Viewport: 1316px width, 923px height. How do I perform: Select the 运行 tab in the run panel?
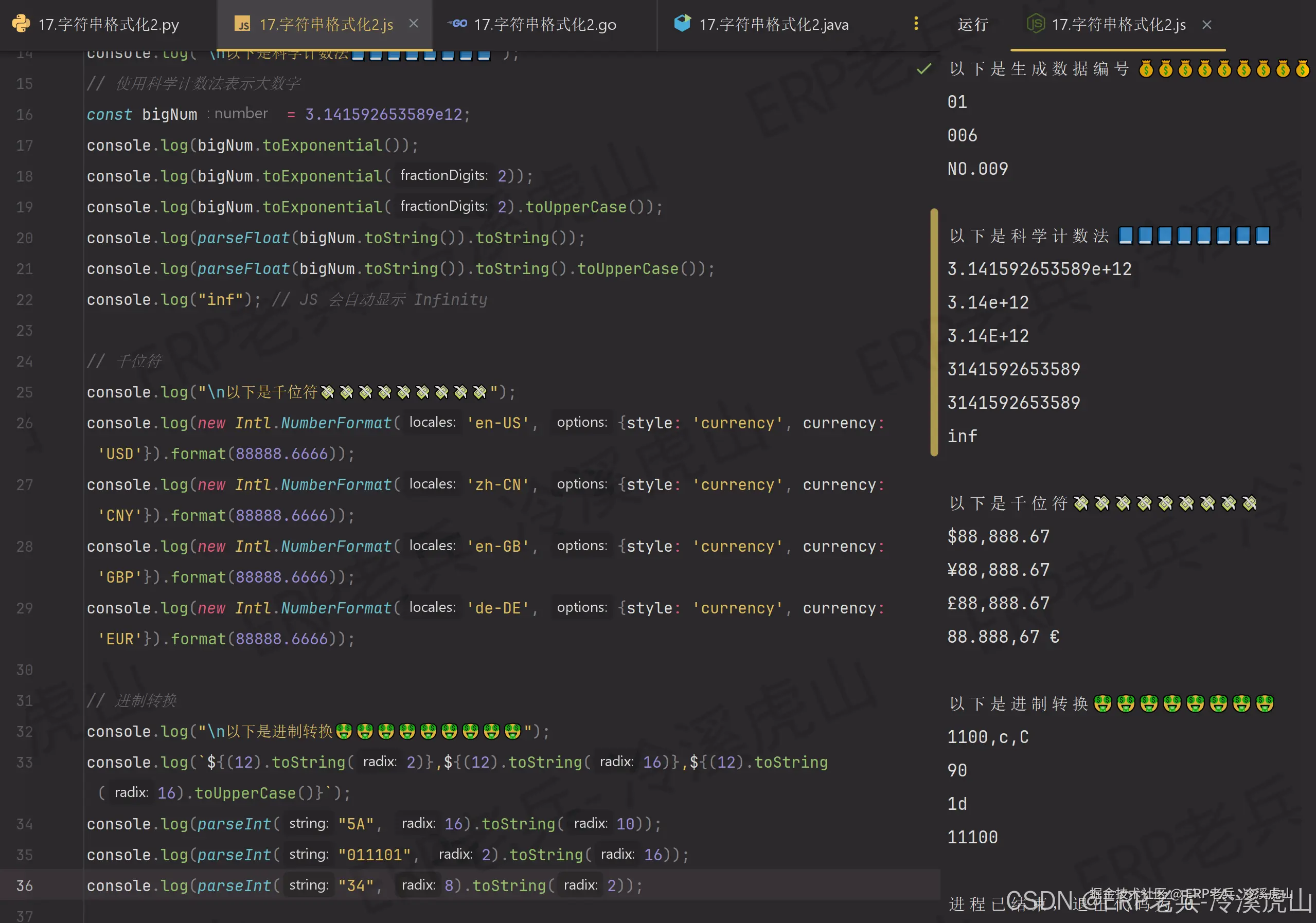pos(972,24)
